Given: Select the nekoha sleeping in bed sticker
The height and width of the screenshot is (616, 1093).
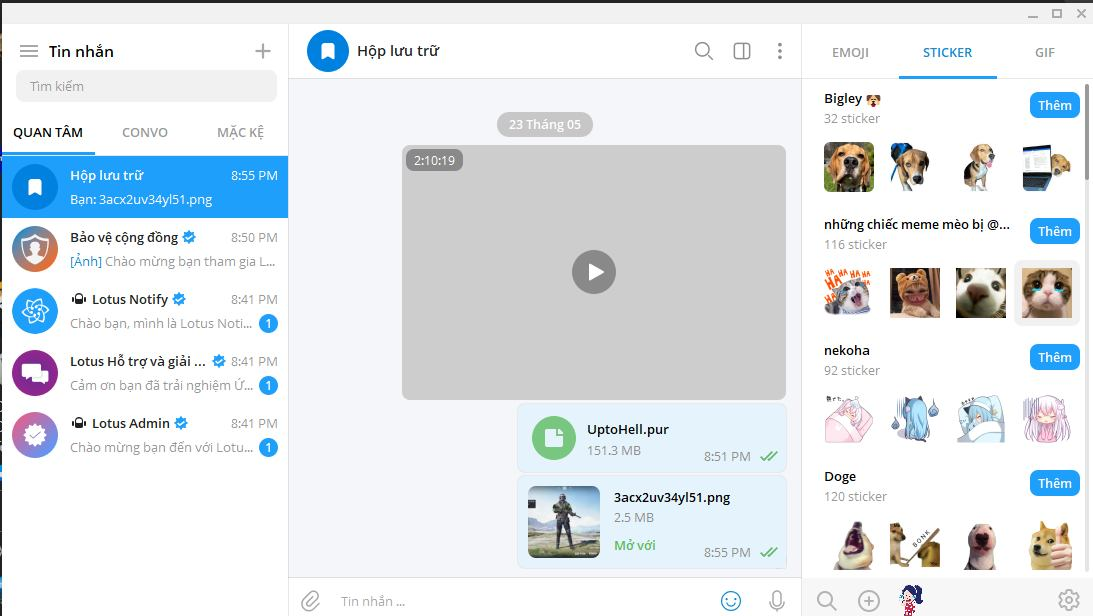Looking at the screenshot, I should point(981,419).
